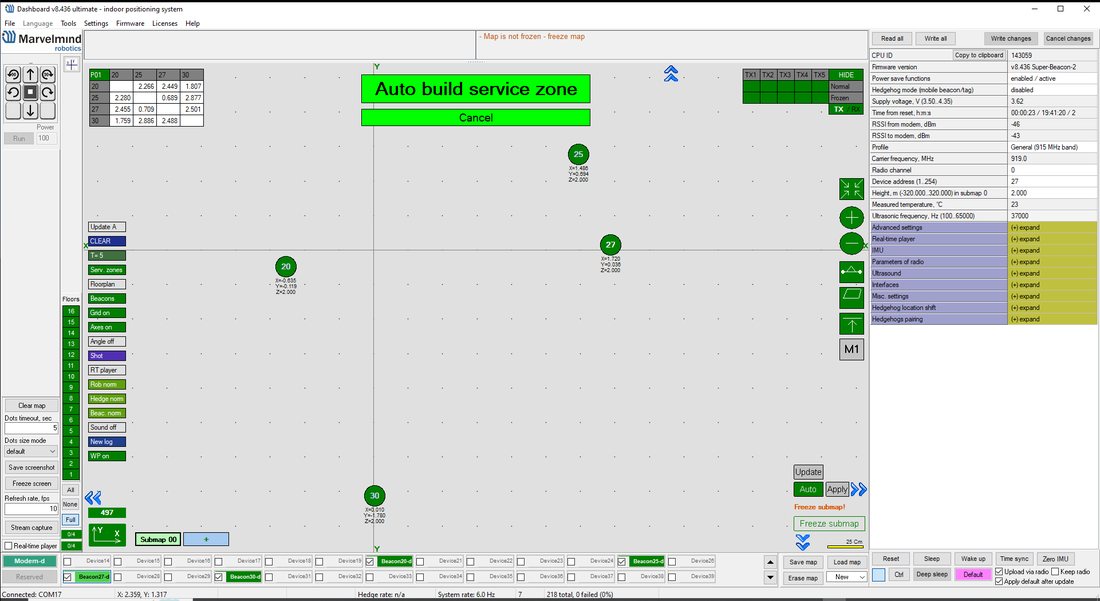Uncheck the Beacon25-d checkbox

622,562
